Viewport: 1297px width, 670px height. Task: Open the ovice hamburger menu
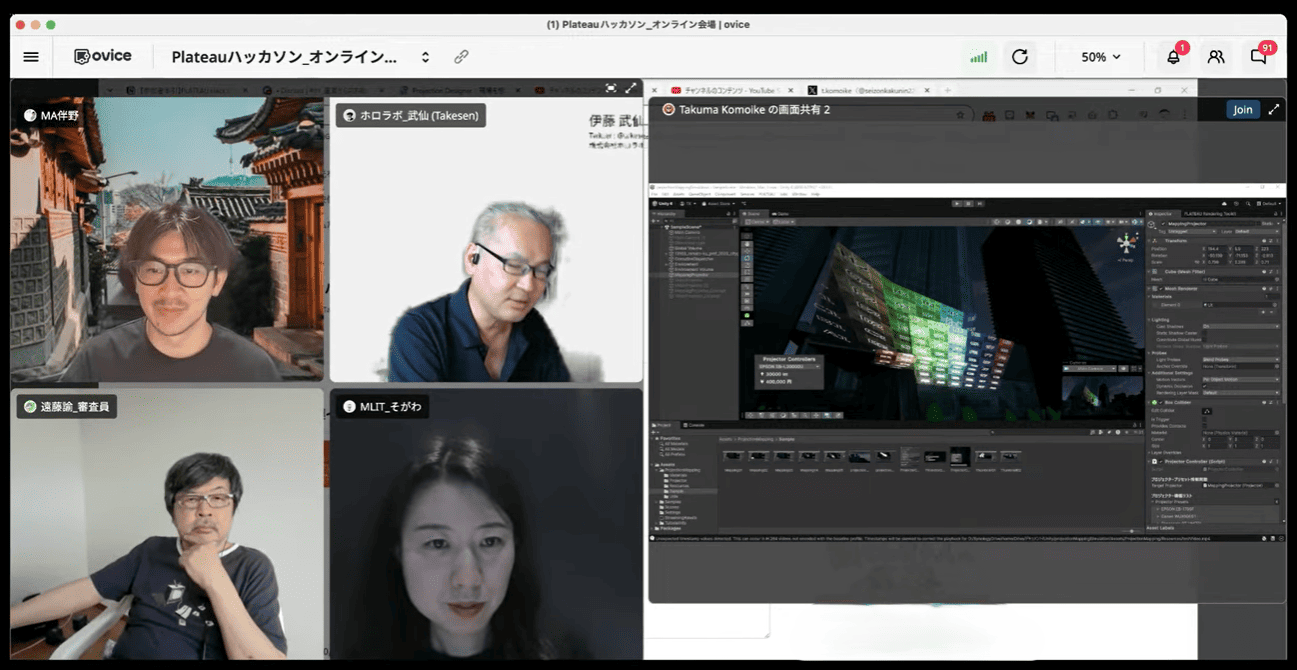[x=31, y=57]
